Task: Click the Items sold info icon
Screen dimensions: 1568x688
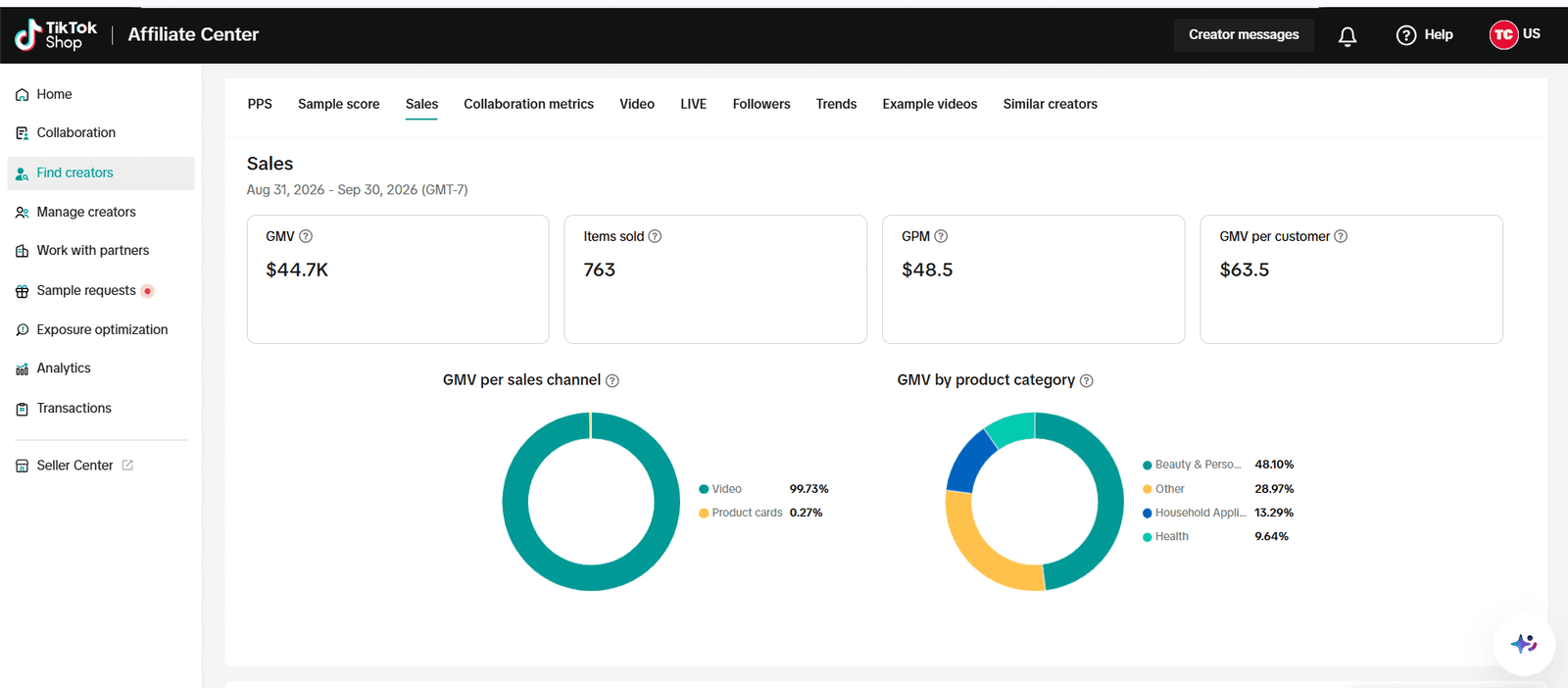Action: [655, 236]
